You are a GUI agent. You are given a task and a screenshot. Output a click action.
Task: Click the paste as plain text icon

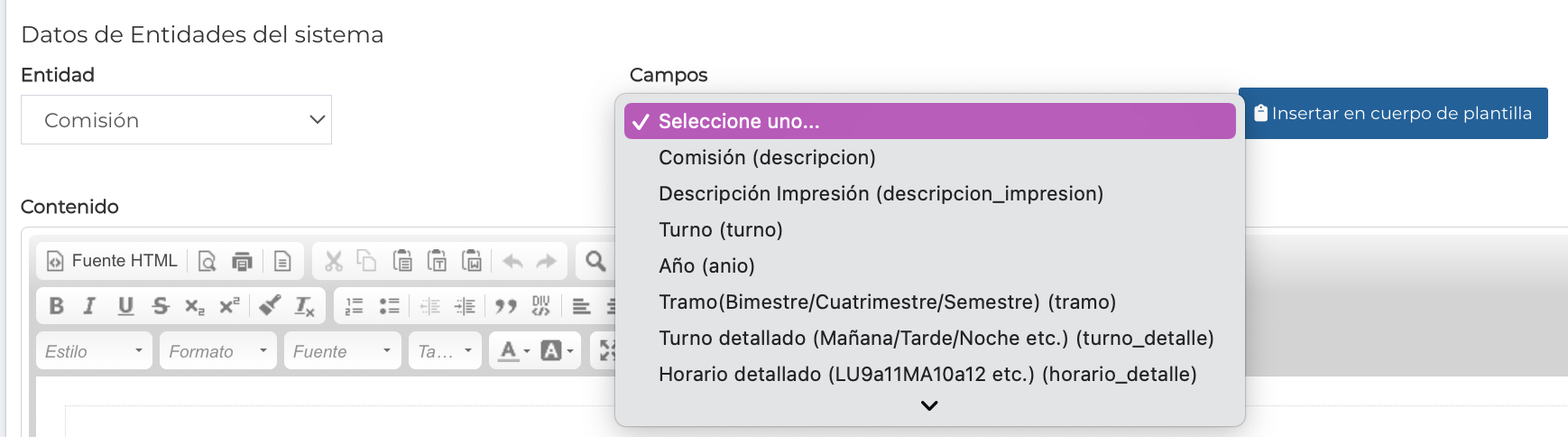(437, 261)
